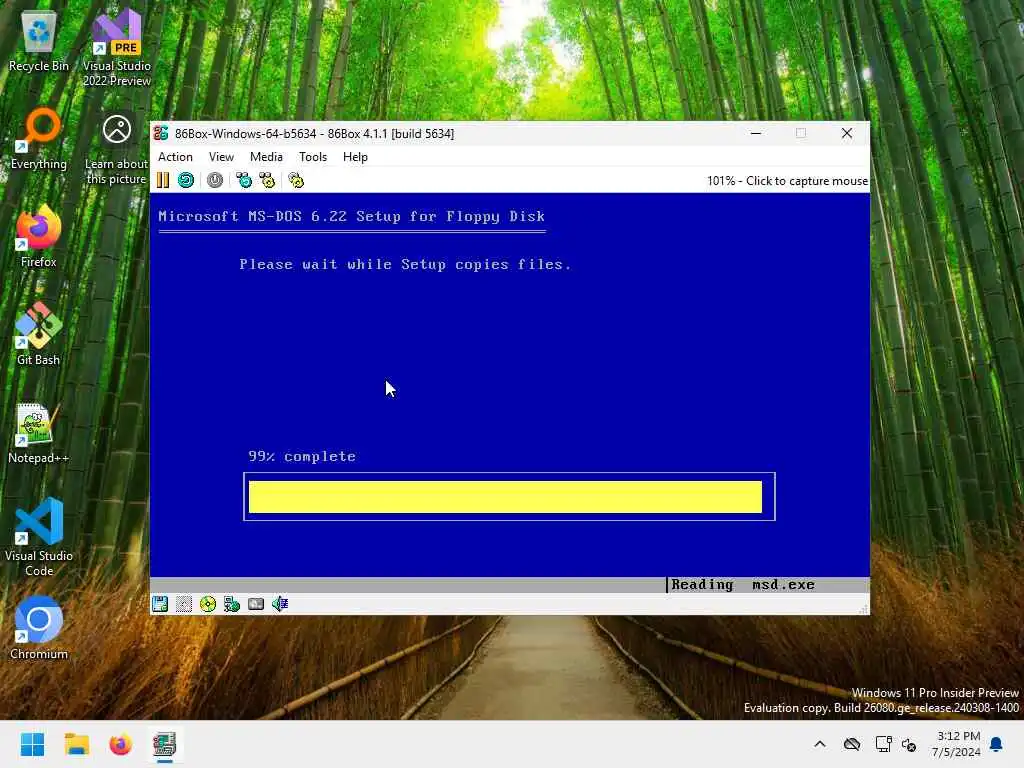Screen dimensions: 1024x768
Task: Select the Recycle Bin desktop icon
Action: [x=39, y=41]
